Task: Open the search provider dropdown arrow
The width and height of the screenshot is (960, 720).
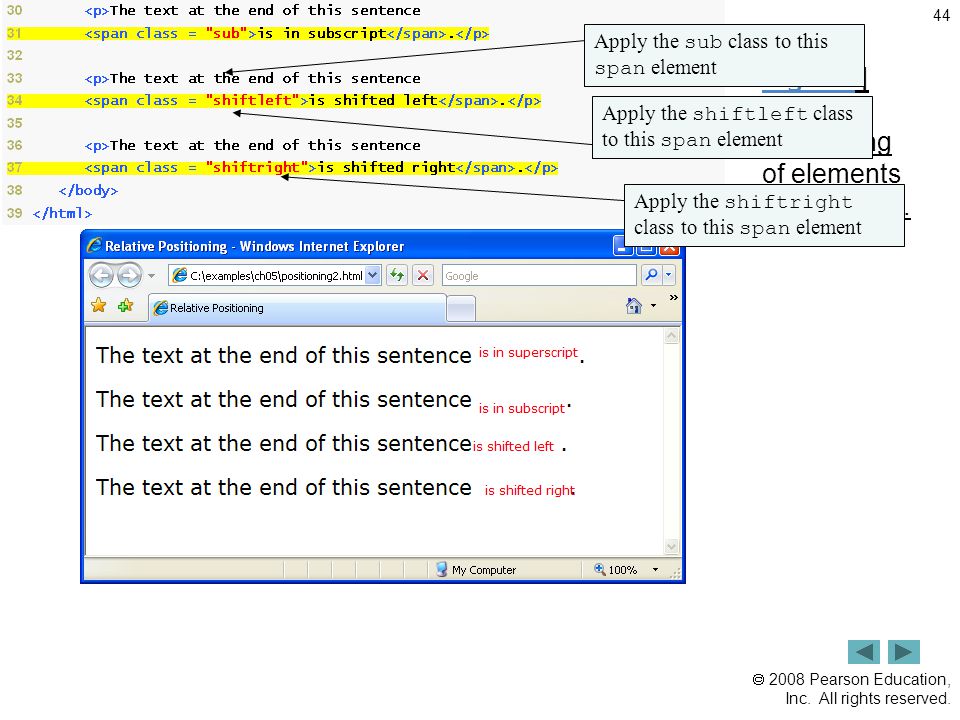Action: click(x=669, y=275)
